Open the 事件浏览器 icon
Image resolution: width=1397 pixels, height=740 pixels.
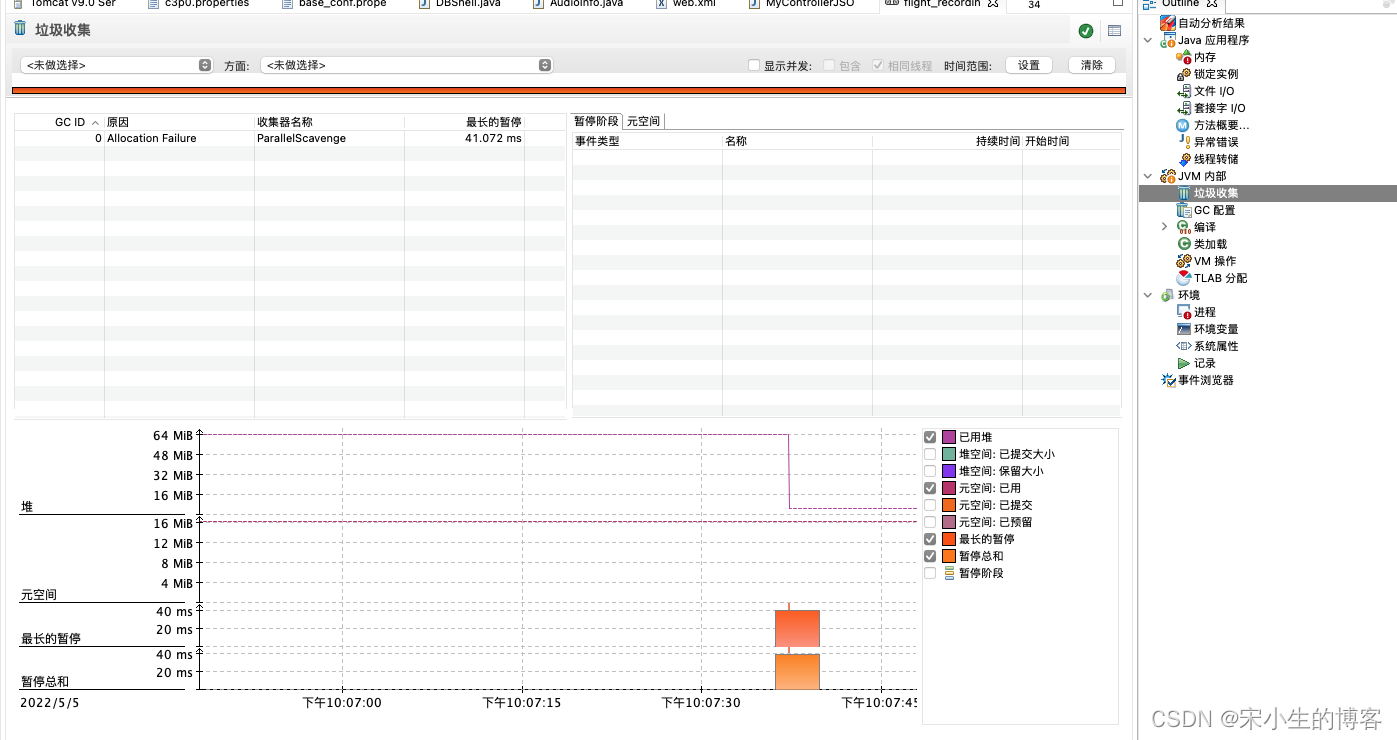click(1168, 380)
